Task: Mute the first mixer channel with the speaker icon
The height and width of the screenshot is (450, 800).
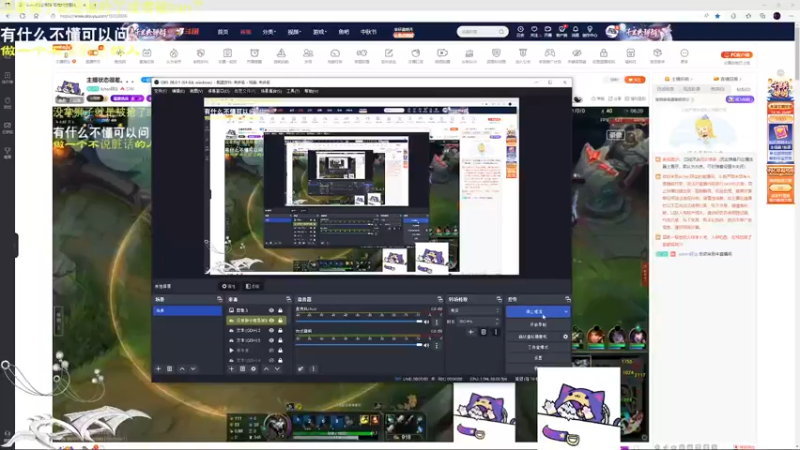Action: (427, 322)
